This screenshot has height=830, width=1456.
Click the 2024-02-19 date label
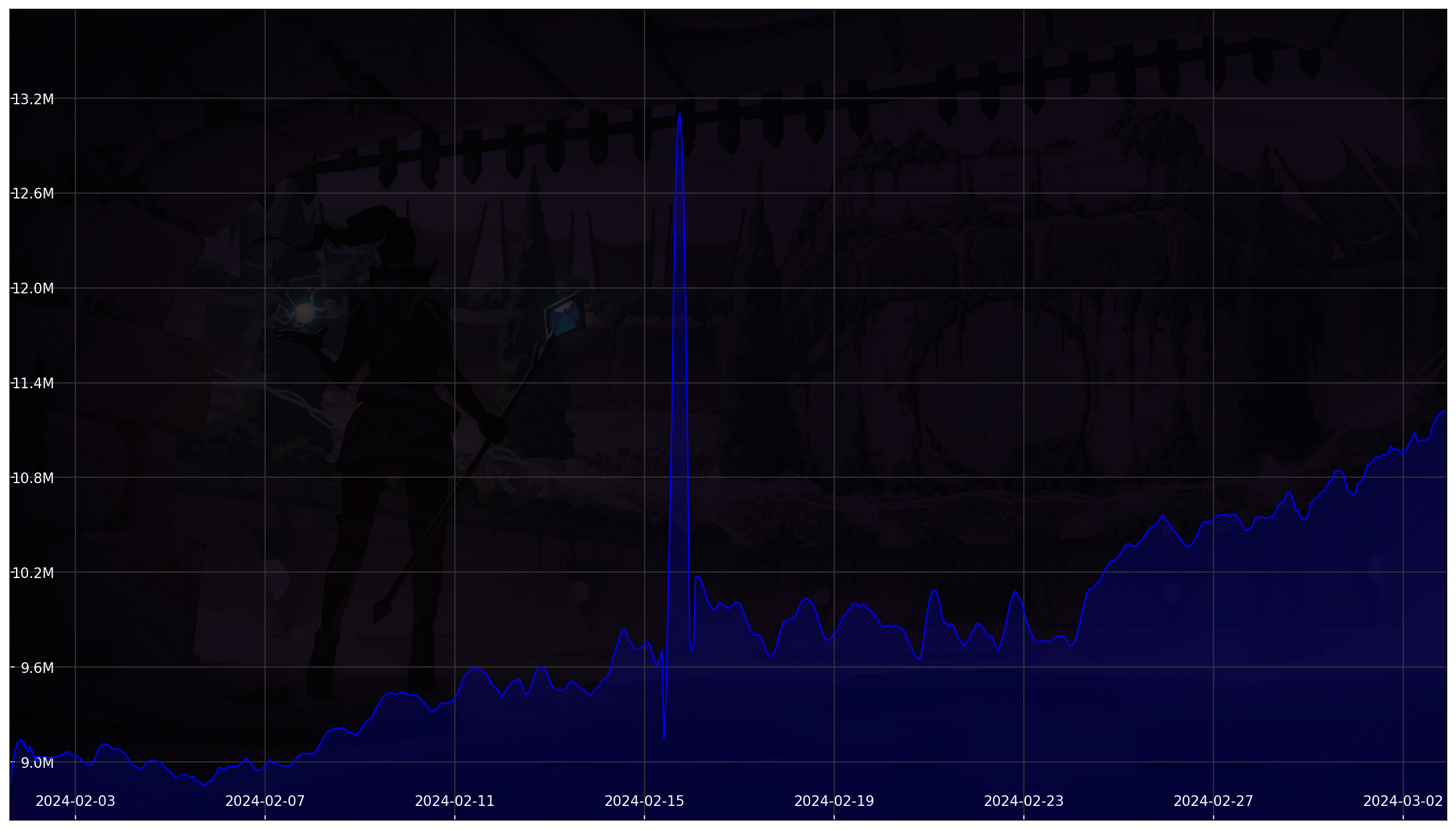pyautogui.click(x=834, y=801)
